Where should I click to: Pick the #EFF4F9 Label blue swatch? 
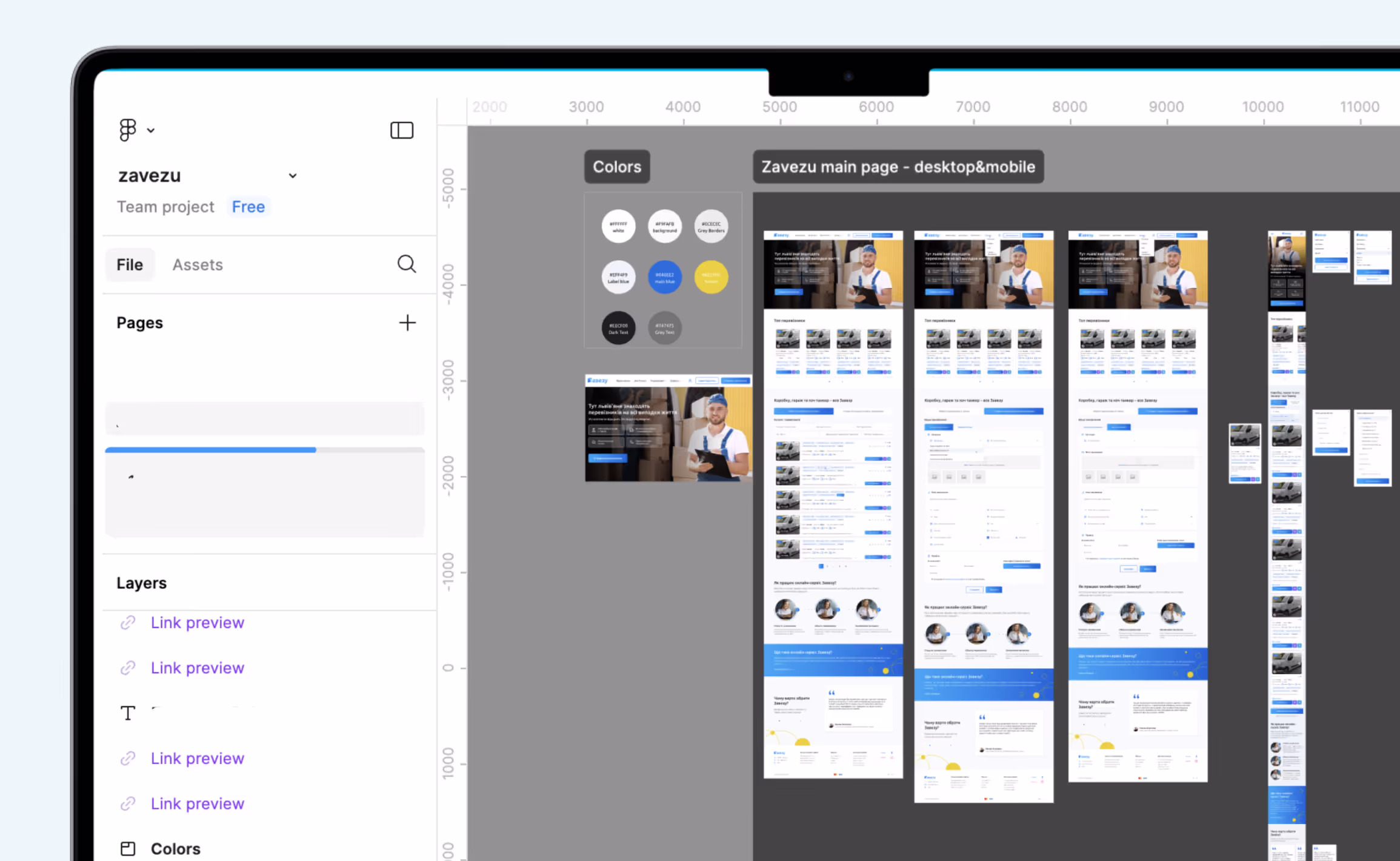(618, 277)
